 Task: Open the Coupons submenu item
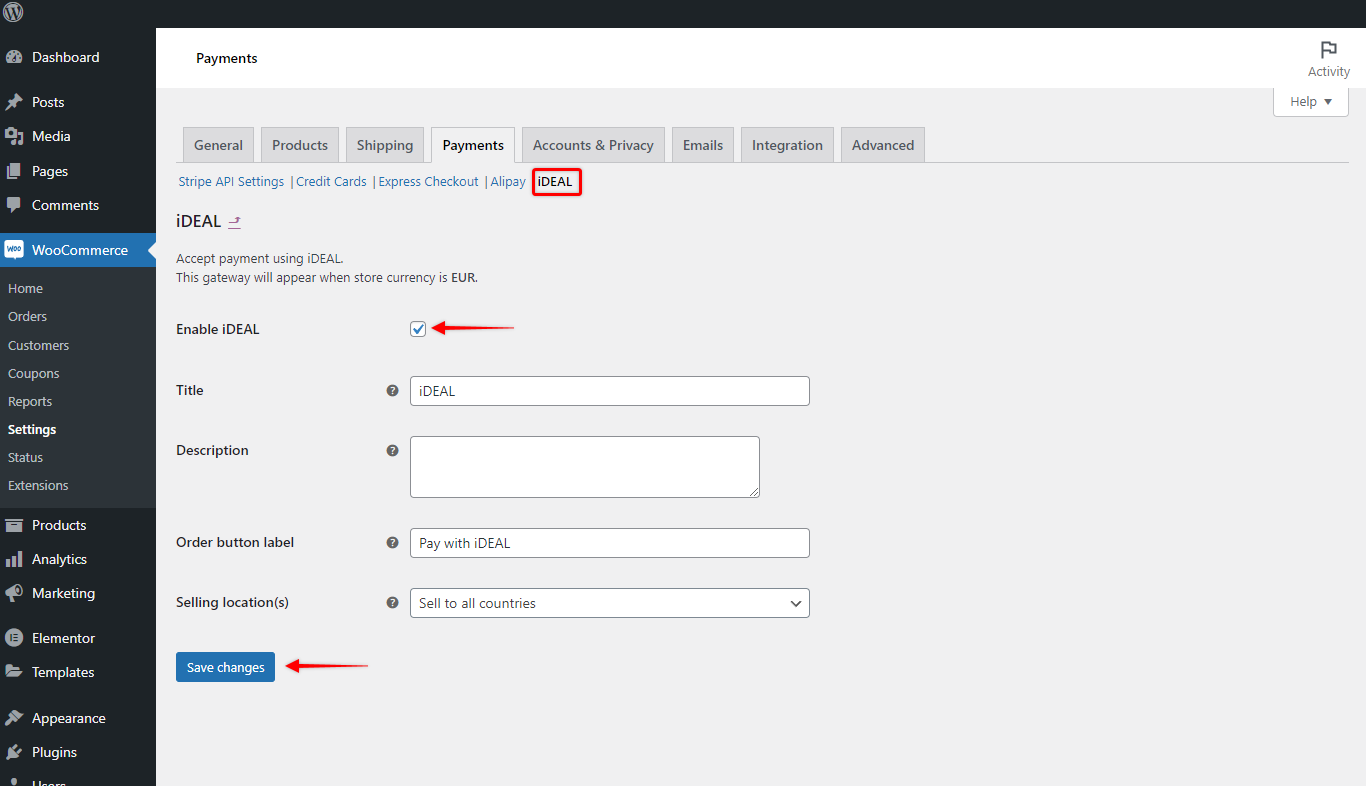tap(34, 373)
